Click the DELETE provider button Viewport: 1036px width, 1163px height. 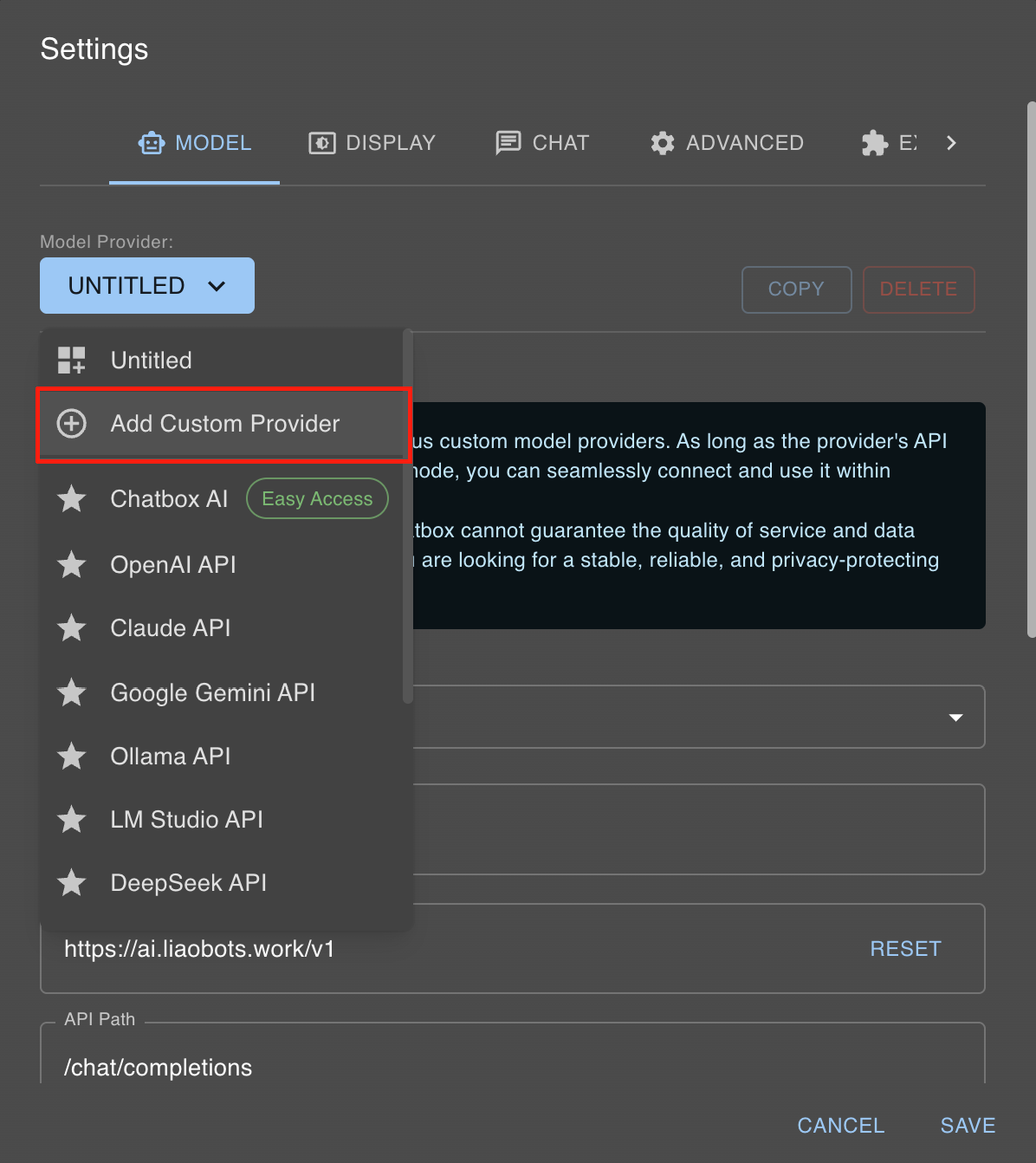(919, 289)
